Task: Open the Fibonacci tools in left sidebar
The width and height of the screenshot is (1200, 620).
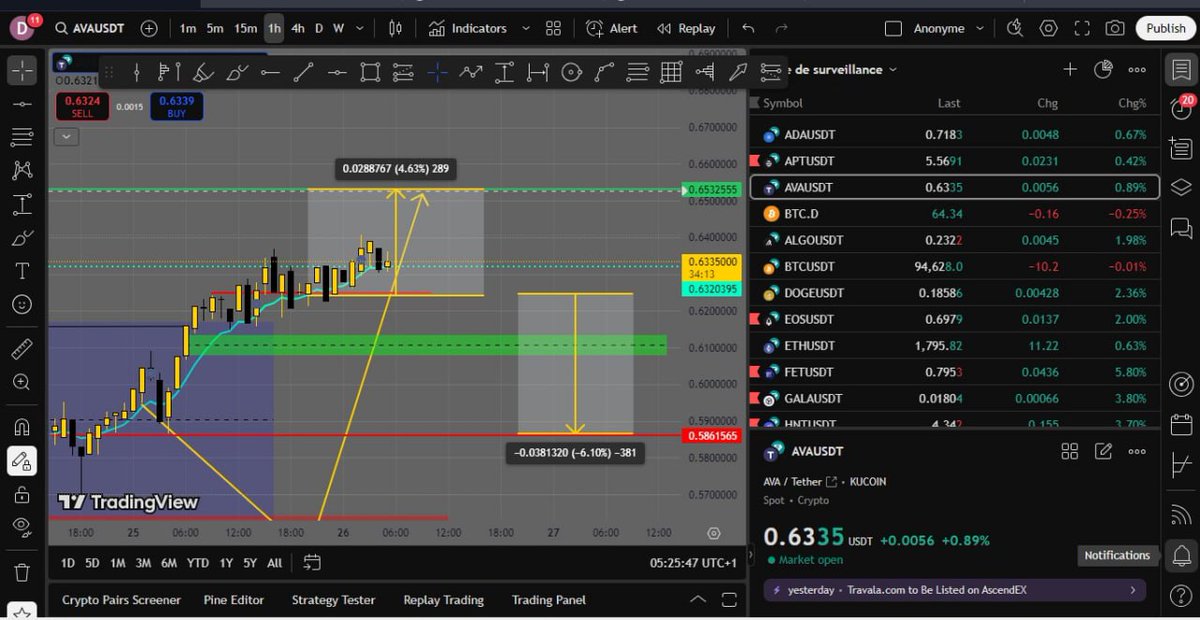Action: click(22, 137)
